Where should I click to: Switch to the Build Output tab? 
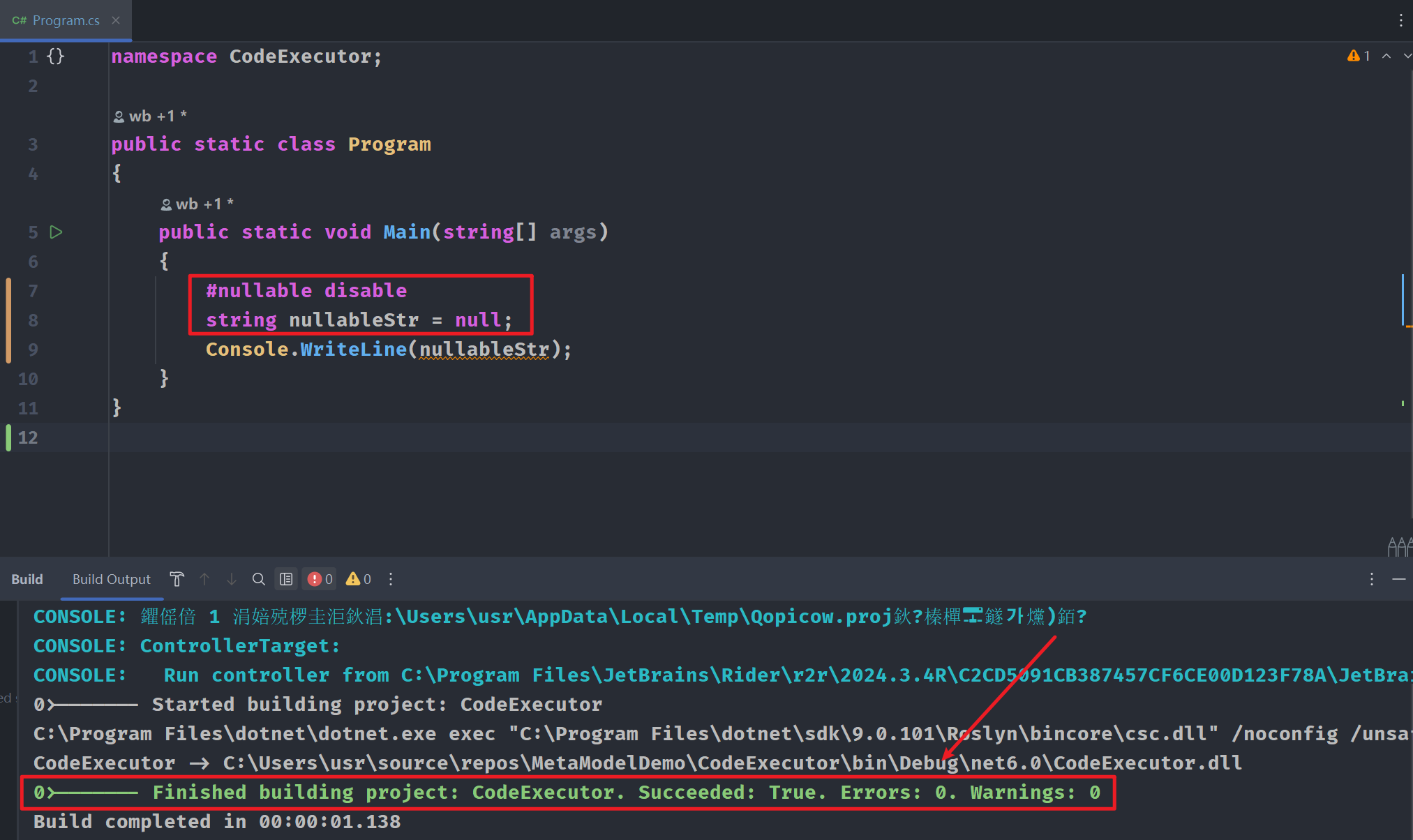pos(112,579)
